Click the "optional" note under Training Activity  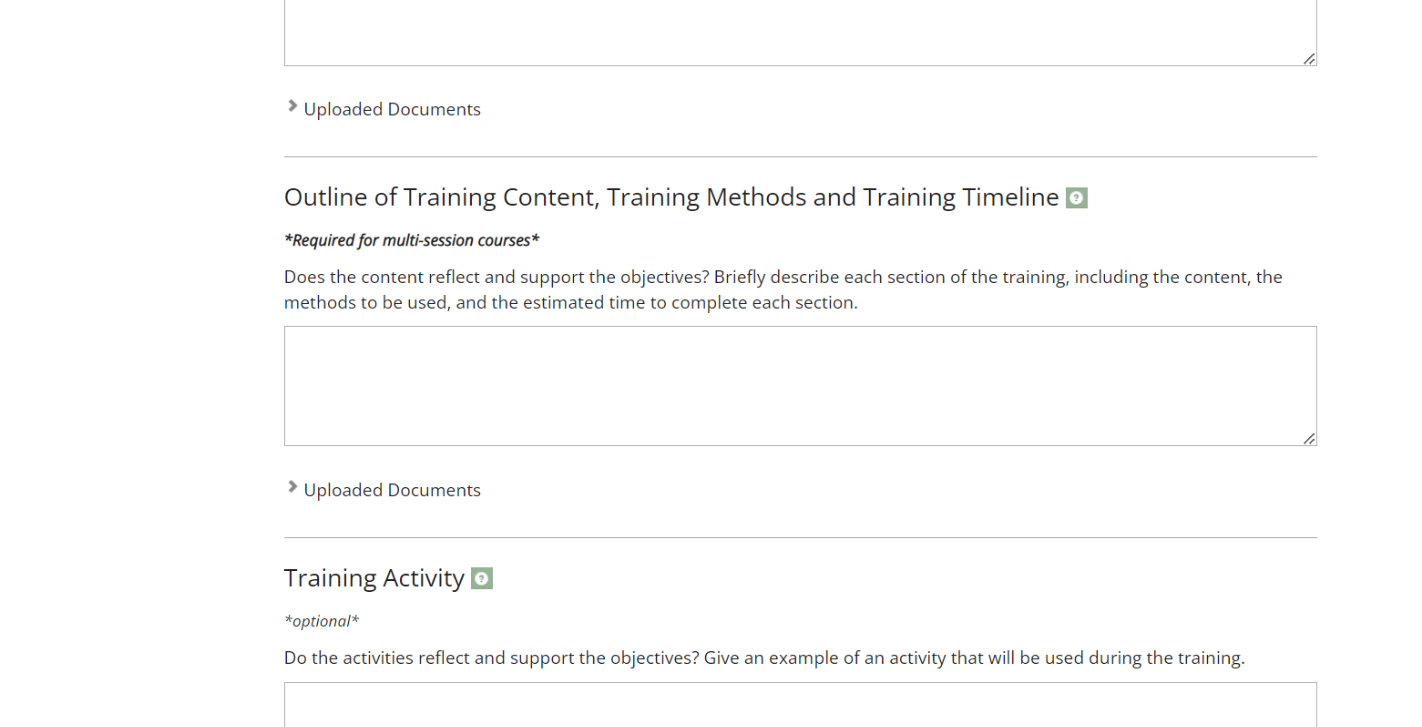point(322,621)
